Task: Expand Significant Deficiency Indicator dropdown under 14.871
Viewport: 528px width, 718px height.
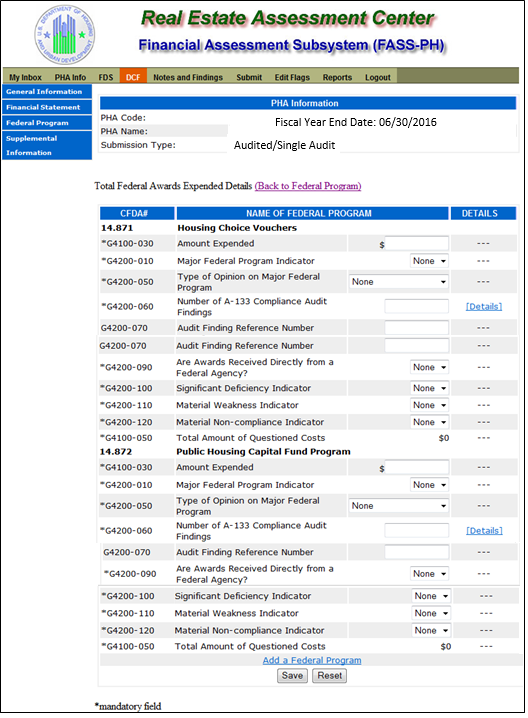Action: point(429,388)
